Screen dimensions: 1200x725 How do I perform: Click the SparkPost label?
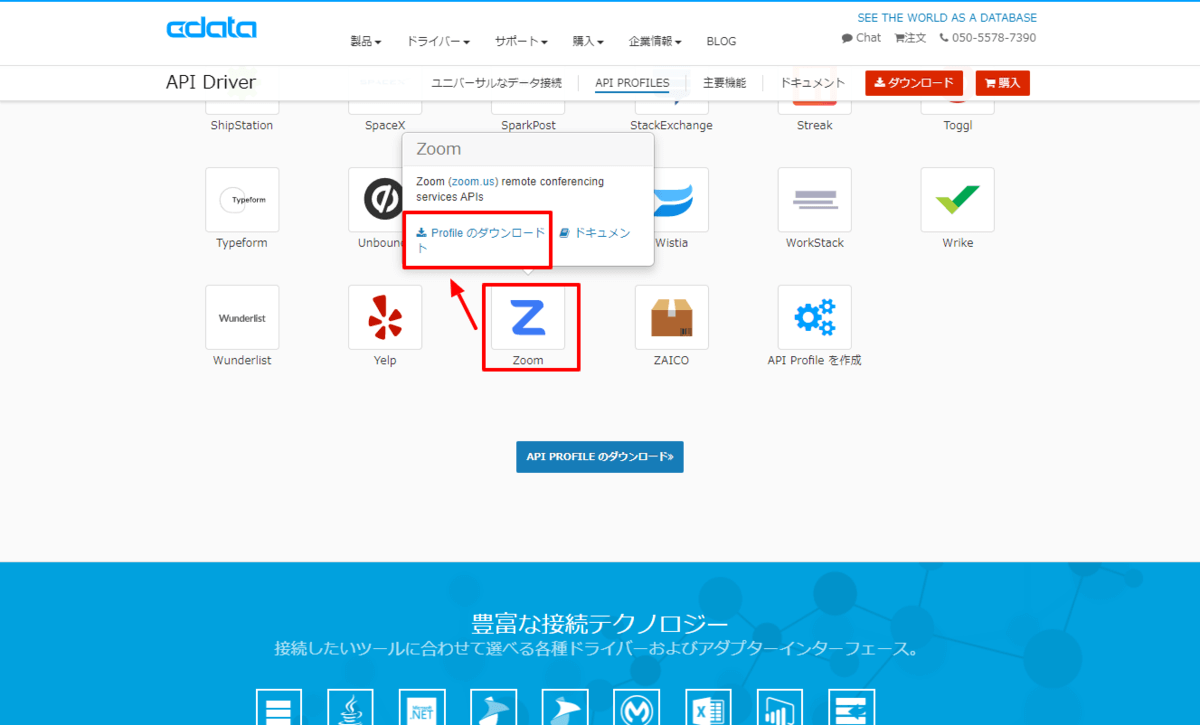528,126
